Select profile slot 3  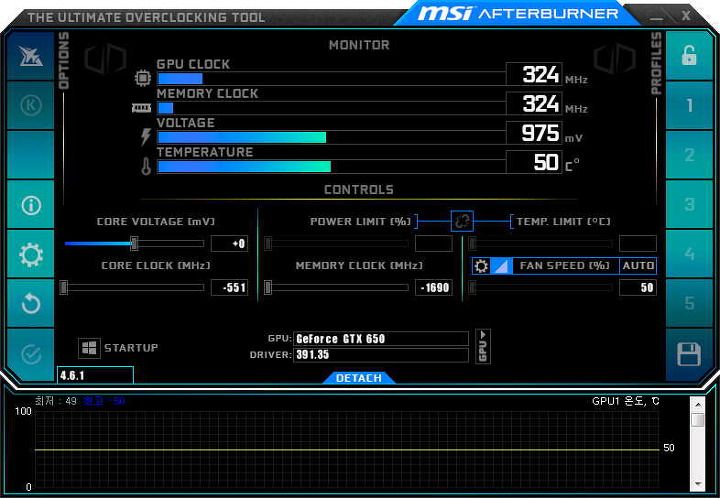point(689,204)
